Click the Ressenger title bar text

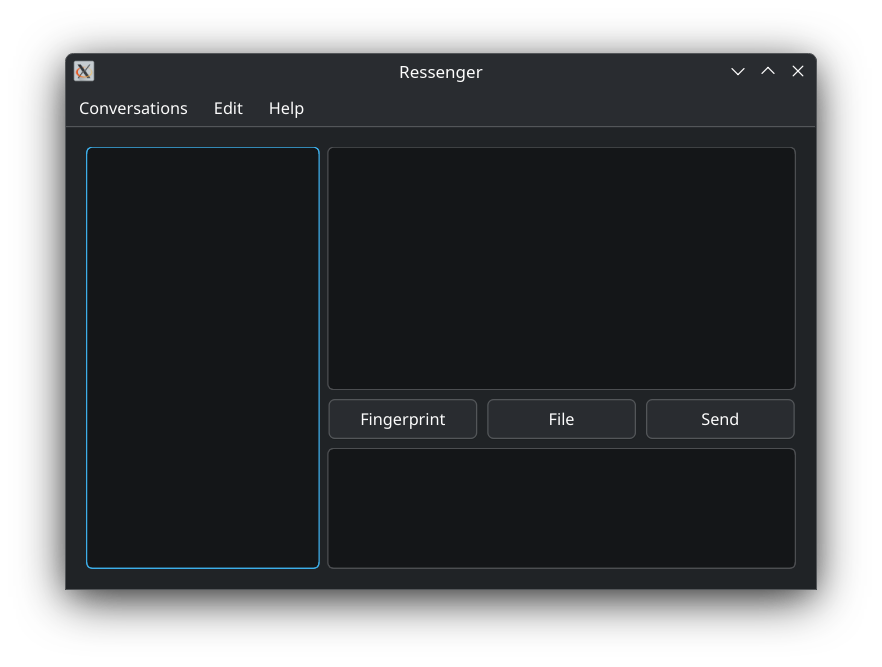(440, 72)
